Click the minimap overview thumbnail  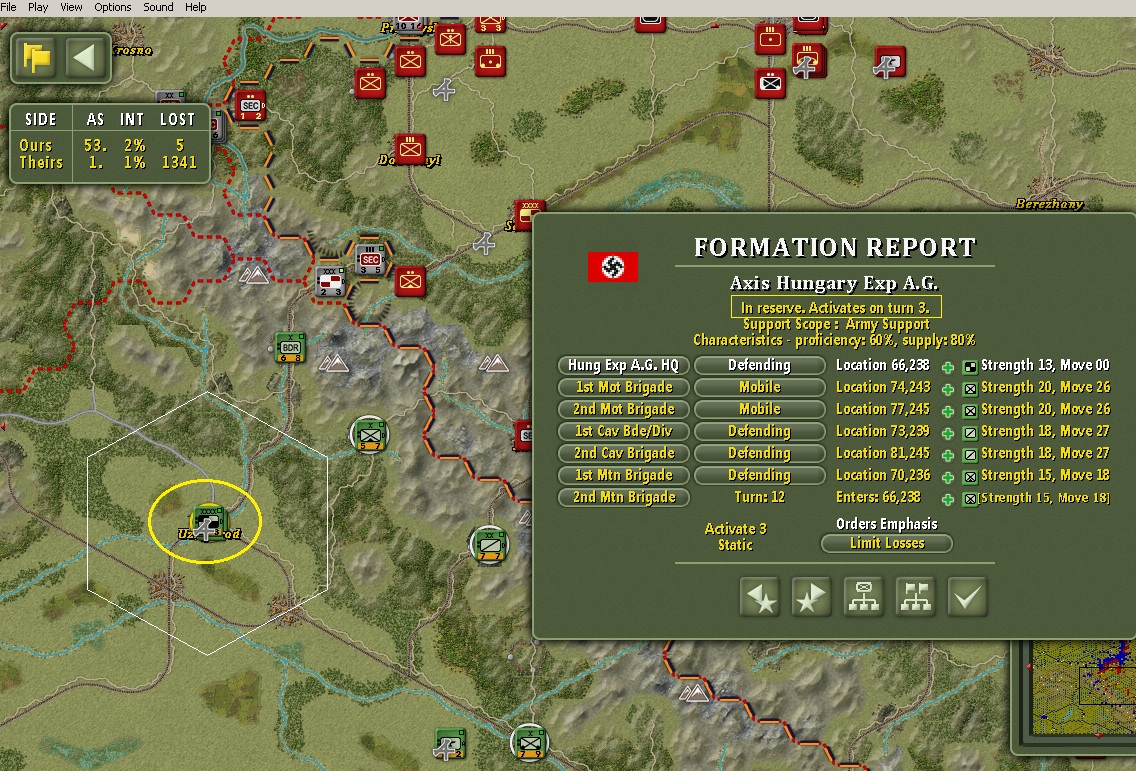1084,688
